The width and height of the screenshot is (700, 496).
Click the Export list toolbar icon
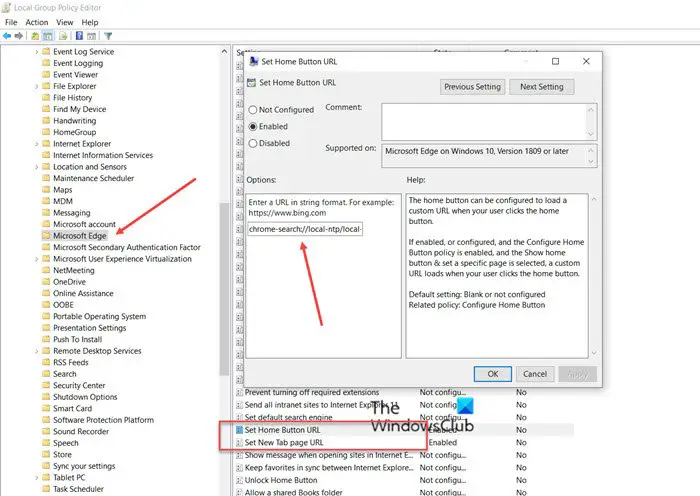pyautogui.click(x=63, y=36)
